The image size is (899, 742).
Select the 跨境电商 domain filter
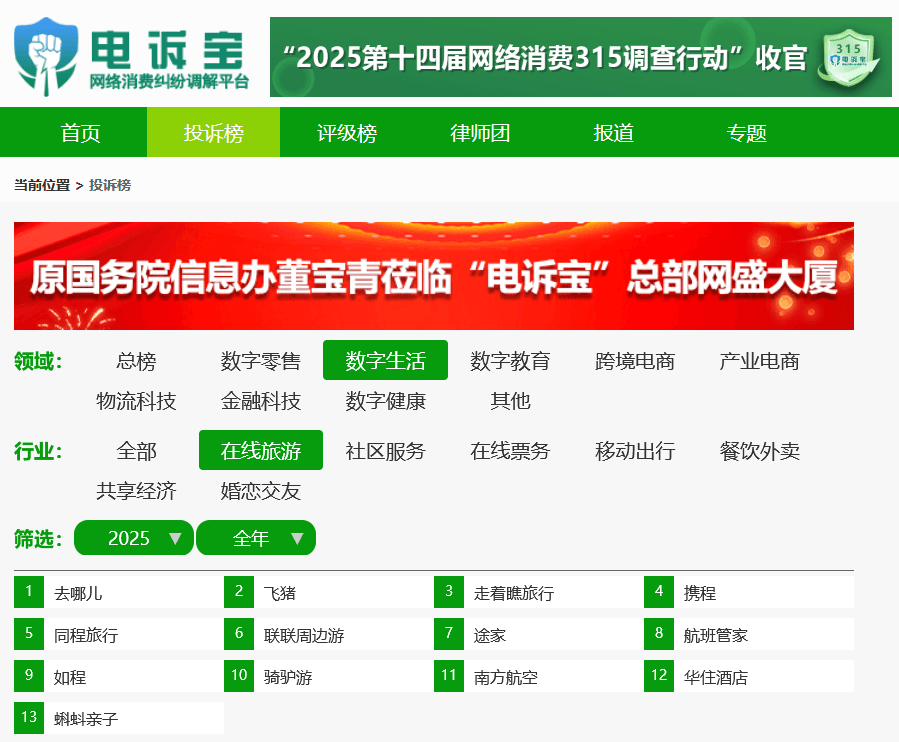634,361
